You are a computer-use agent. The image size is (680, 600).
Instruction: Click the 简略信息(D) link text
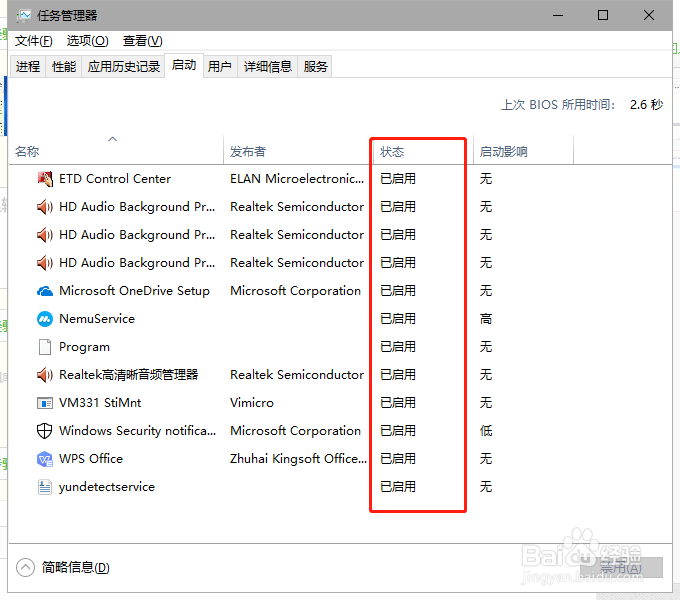coord(75,567)
